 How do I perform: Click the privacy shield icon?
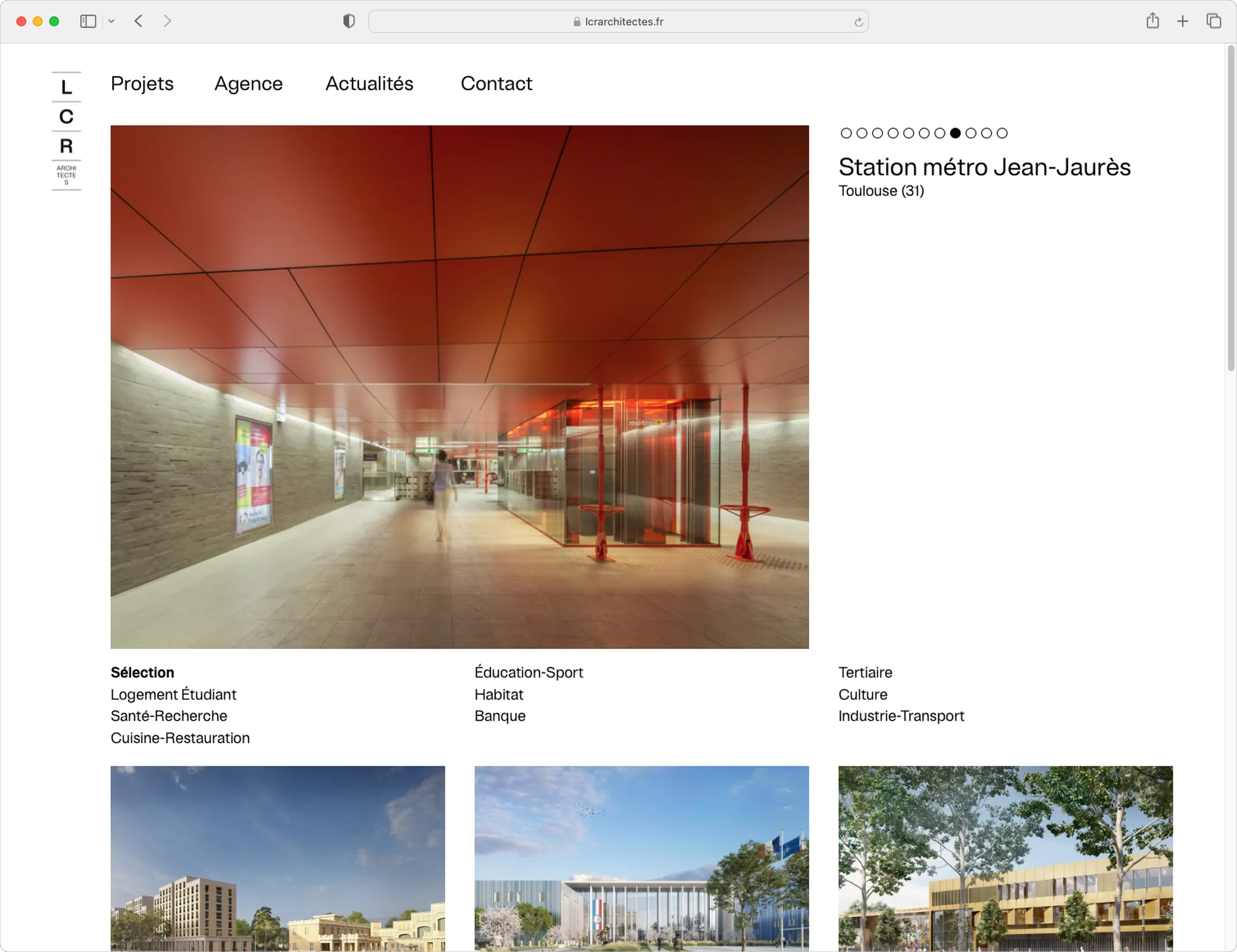349,21
